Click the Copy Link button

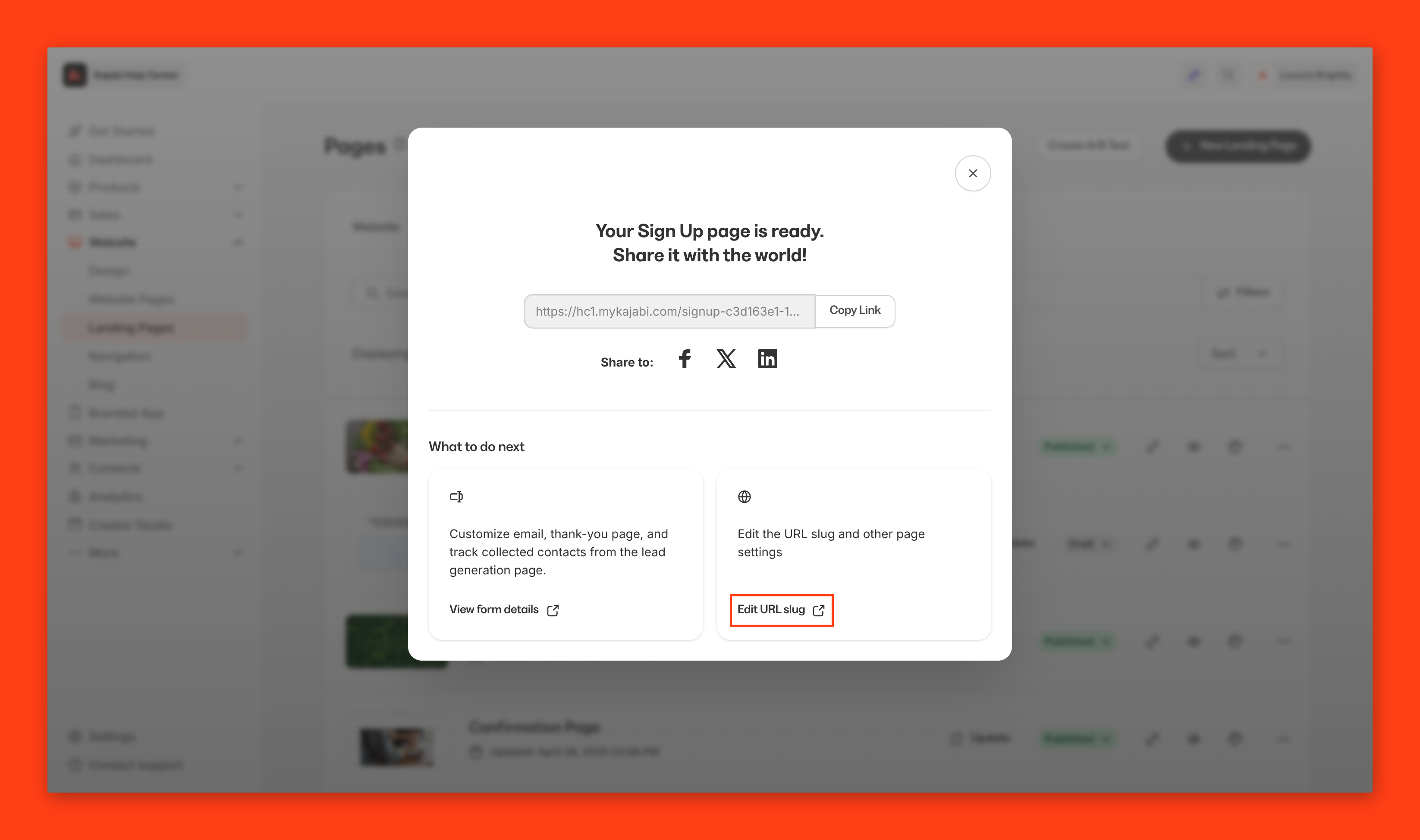click(x=855, y=311)
